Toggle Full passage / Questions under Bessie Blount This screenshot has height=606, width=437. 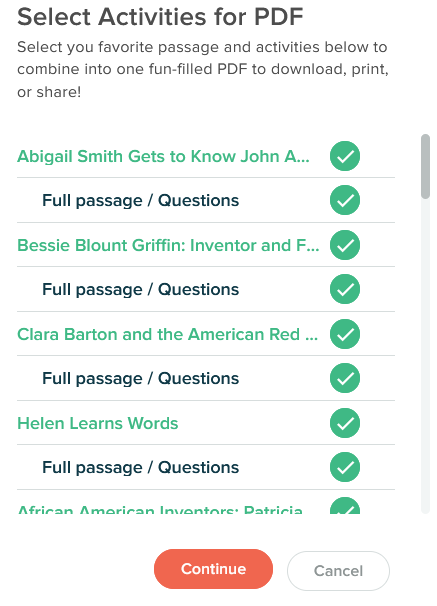pyautogui.click(x=345, y=289)
